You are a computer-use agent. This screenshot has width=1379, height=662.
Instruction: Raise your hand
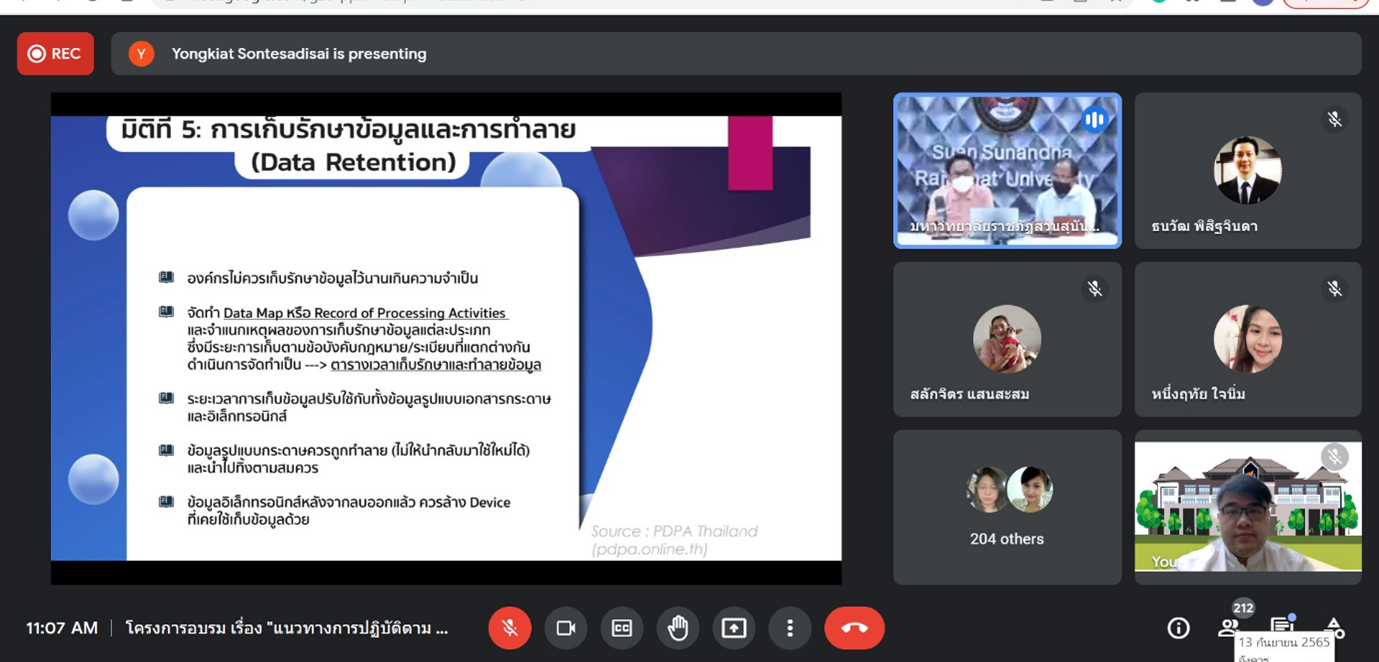pos(678,628)
